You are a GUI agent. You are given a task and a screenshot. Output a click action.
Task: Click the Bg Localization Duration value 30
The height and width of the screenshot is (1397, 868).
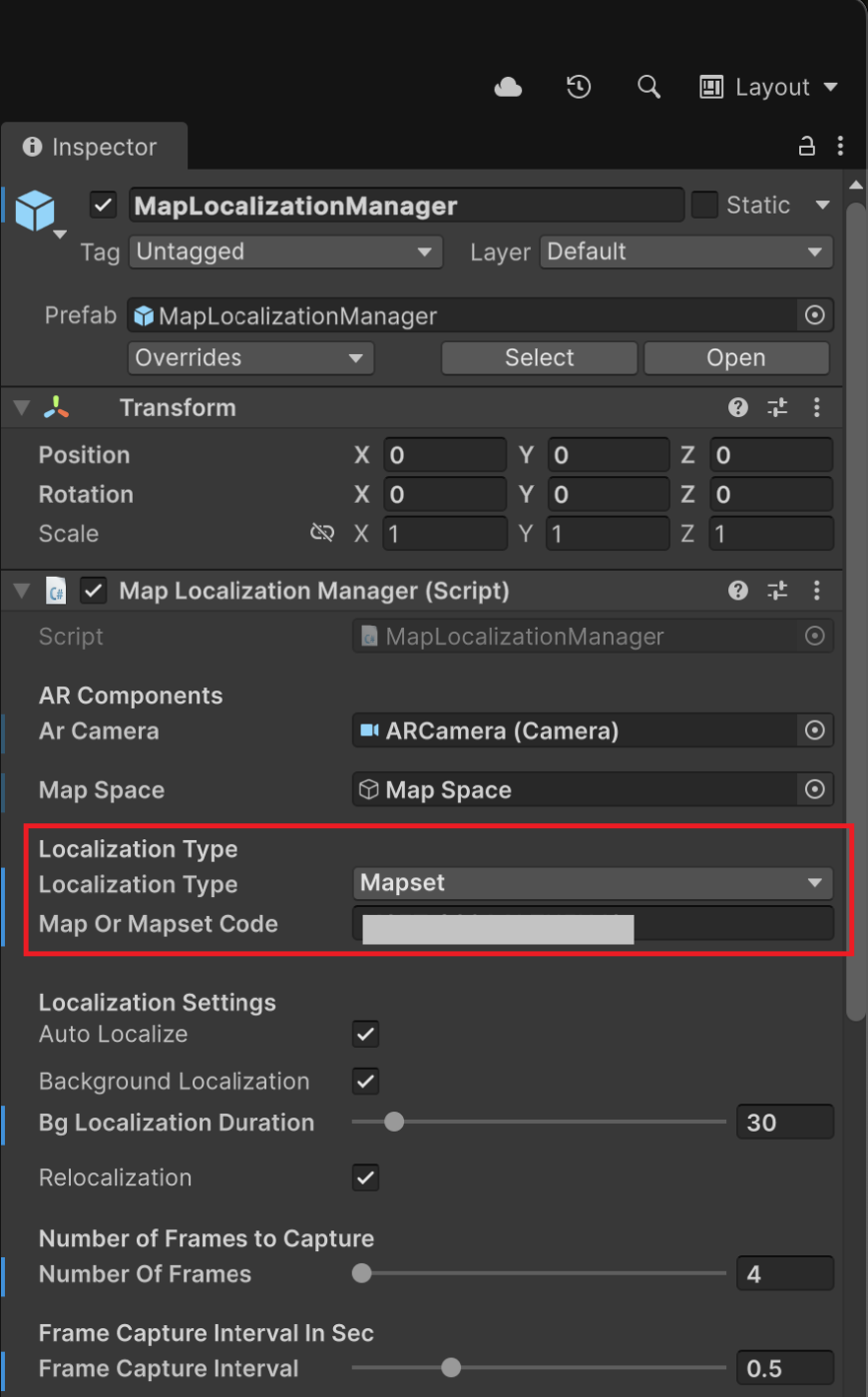[x=785, y=1123]
